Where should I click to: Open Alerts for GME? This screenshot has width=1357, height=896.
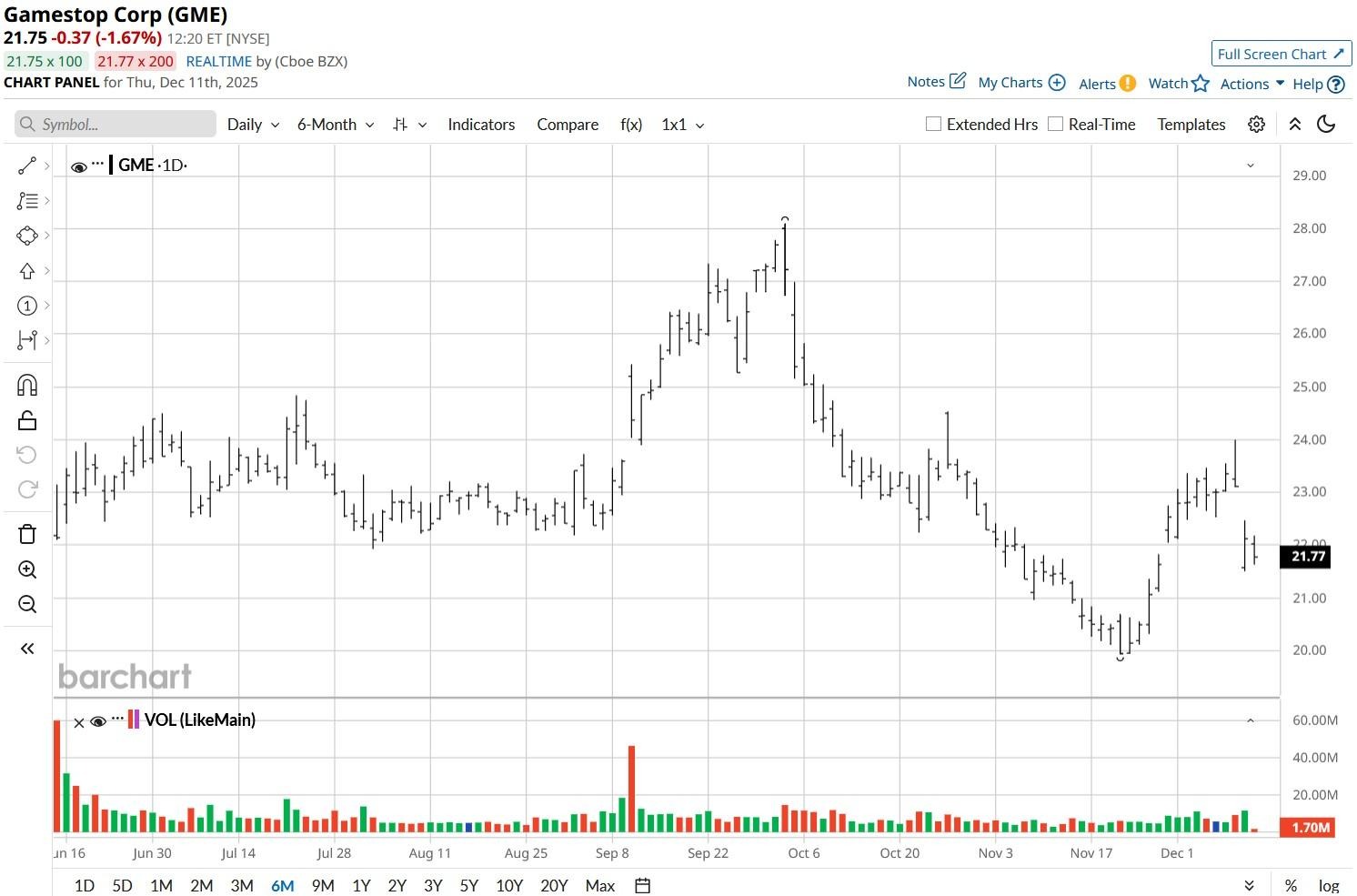click(1107, 84)
